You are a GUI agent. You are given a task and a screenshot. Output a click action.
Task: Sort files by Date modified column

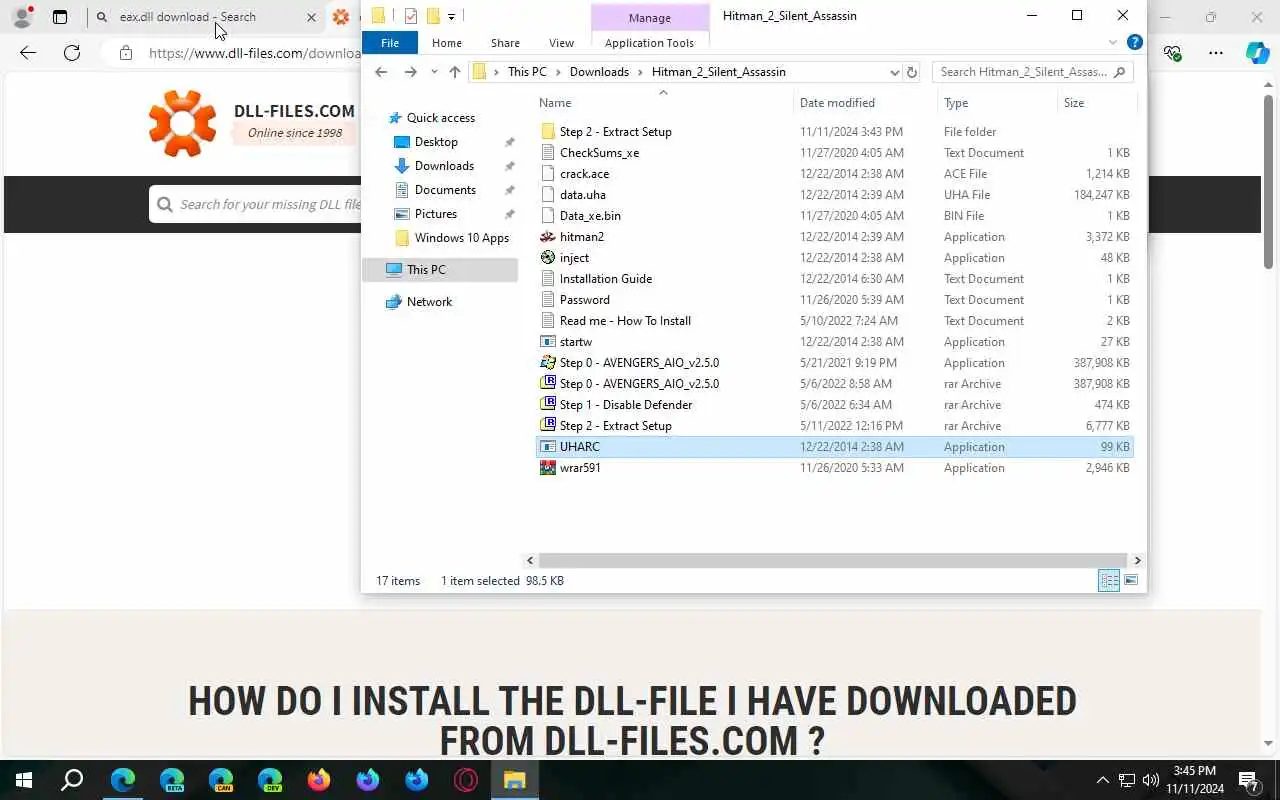[x=866, y=103]
